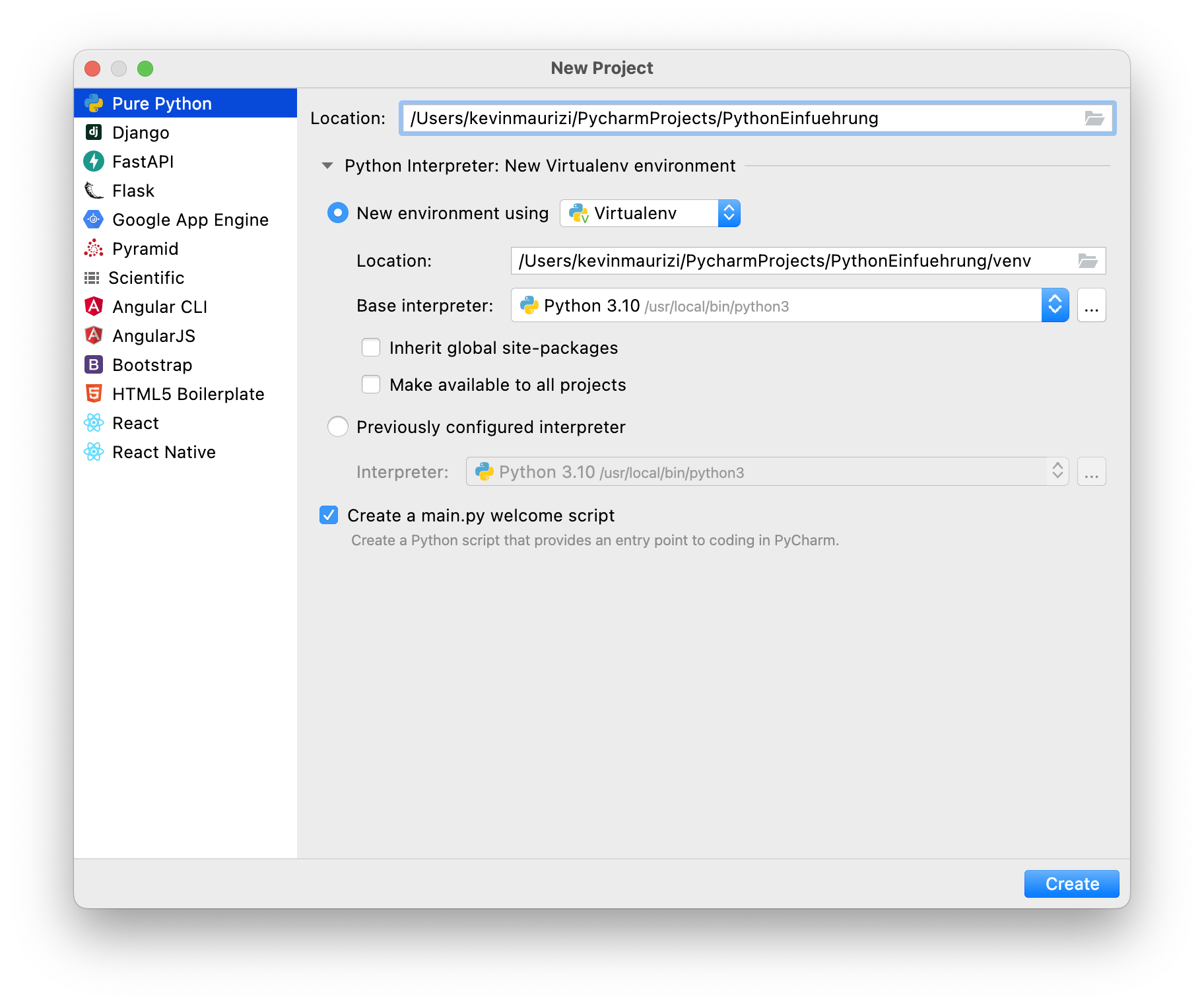This screenshot has height=1006, width=1204.
Task: Select the Angular CLI icon
Action: 94,306
